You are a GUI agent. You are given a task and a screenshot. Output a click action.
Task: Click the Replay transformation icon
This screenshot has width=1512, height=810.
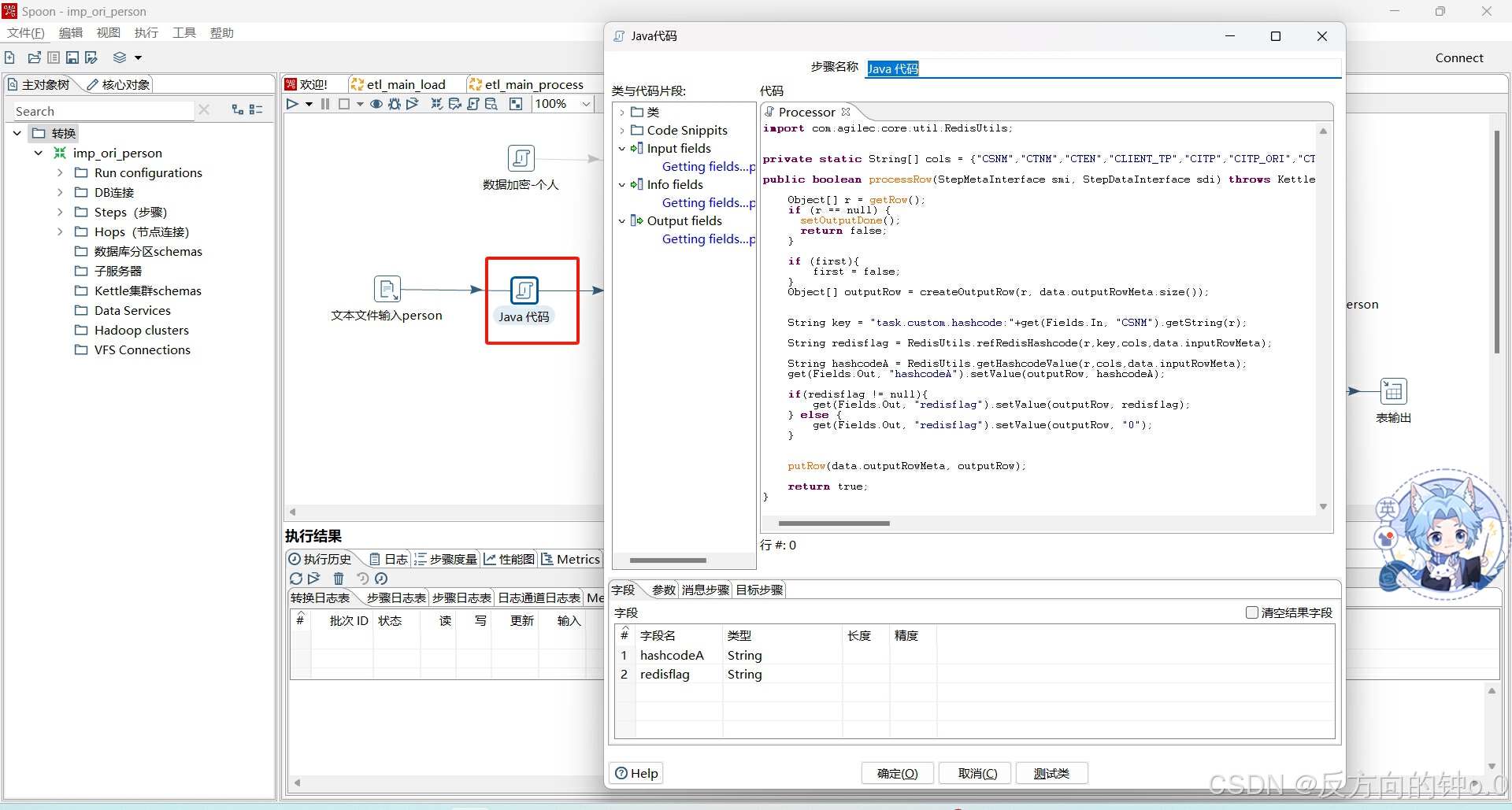point(413,104)
